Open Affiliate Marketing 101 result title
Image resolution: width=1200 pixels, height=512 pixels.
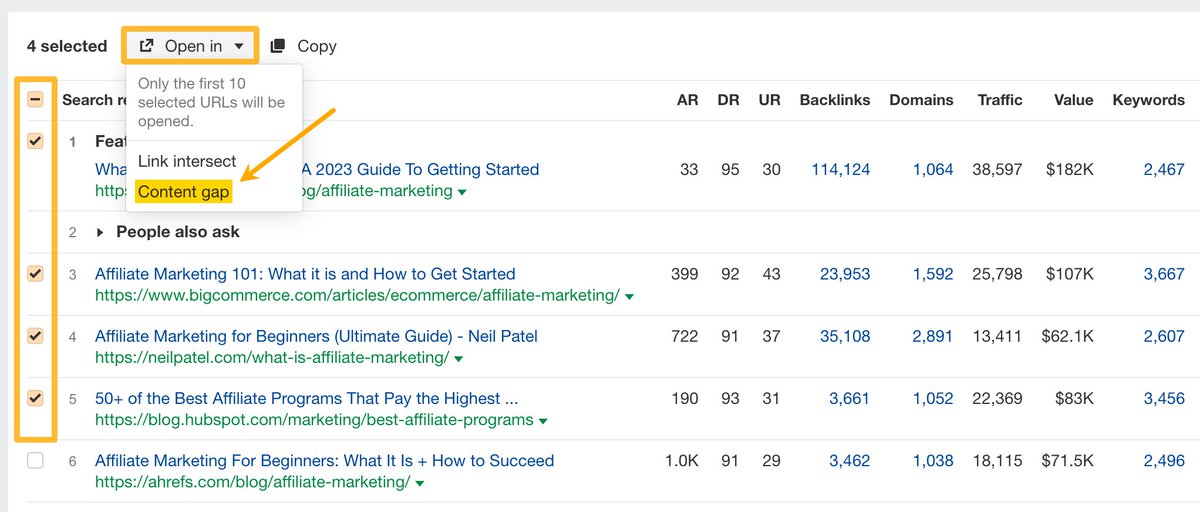click(305, 274)
